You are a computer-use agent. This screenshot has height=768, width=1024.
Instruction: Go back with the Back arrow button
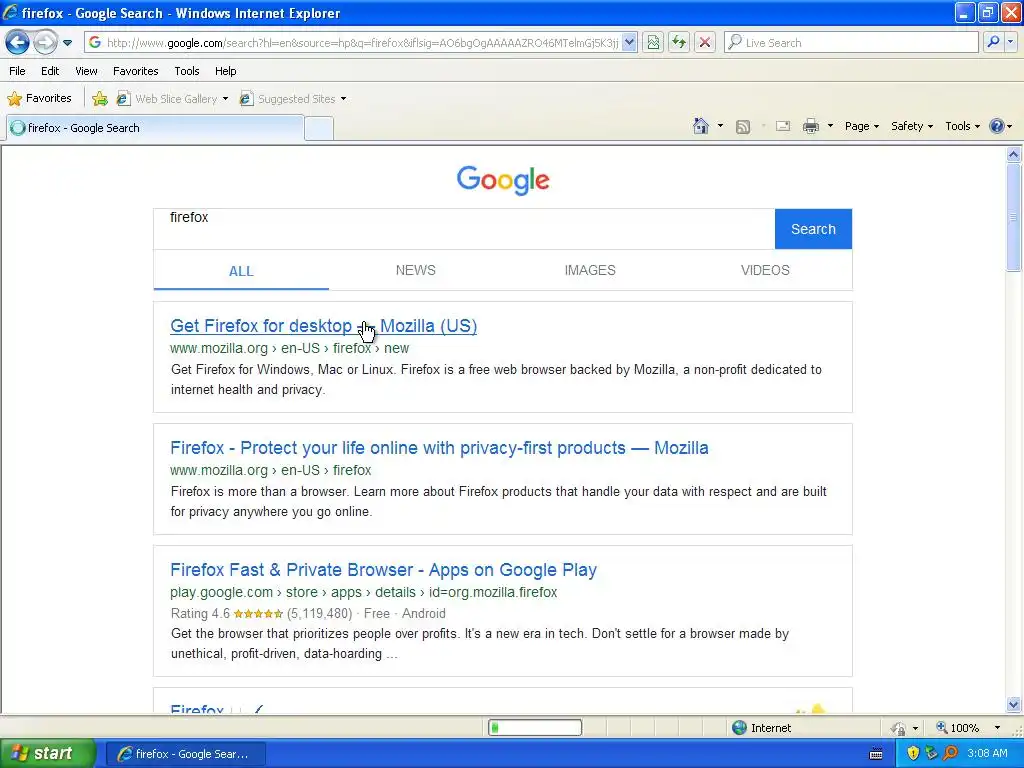tap(17, 43)
